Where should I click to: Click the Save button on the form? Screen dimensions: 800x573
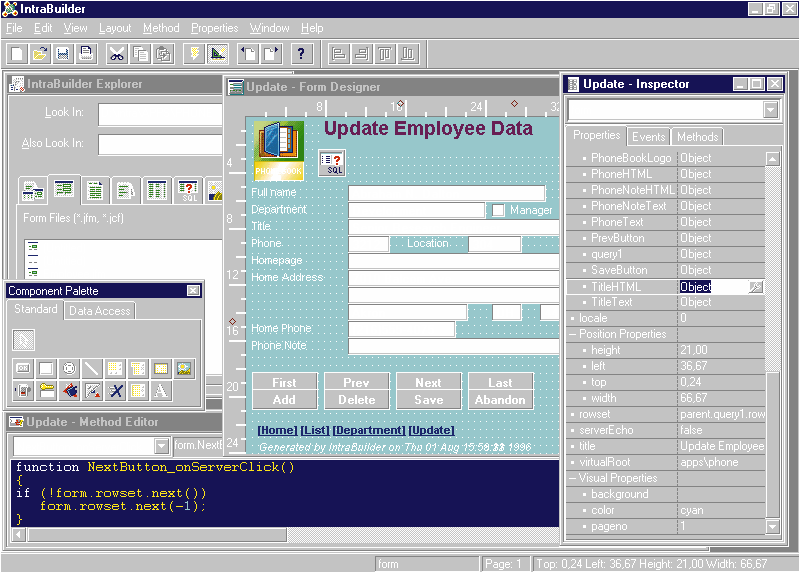click(x=429, y=400)
